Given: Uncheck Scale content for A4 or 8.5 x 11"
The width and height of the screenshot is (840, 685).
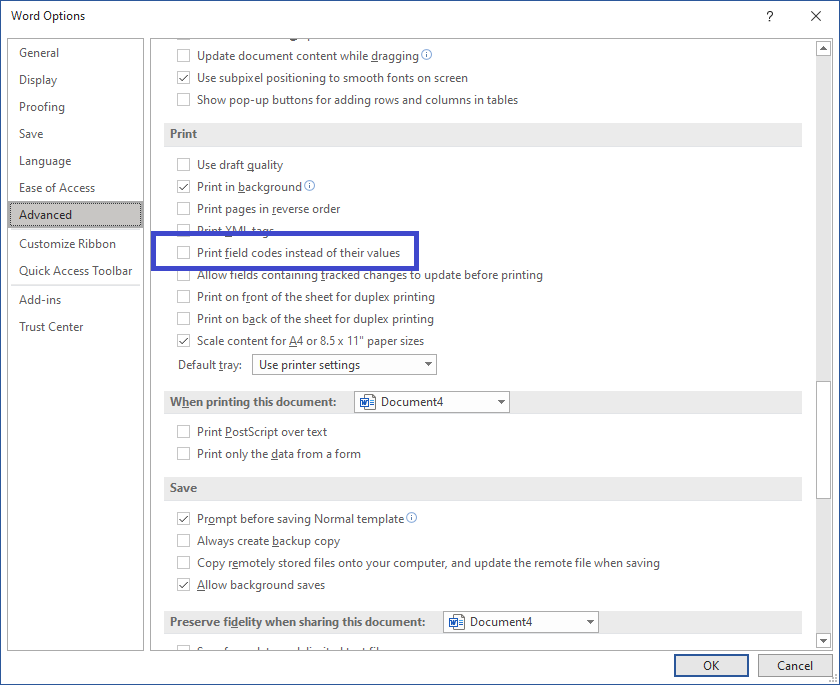Looking at the screenshot, I should point(183,341).
